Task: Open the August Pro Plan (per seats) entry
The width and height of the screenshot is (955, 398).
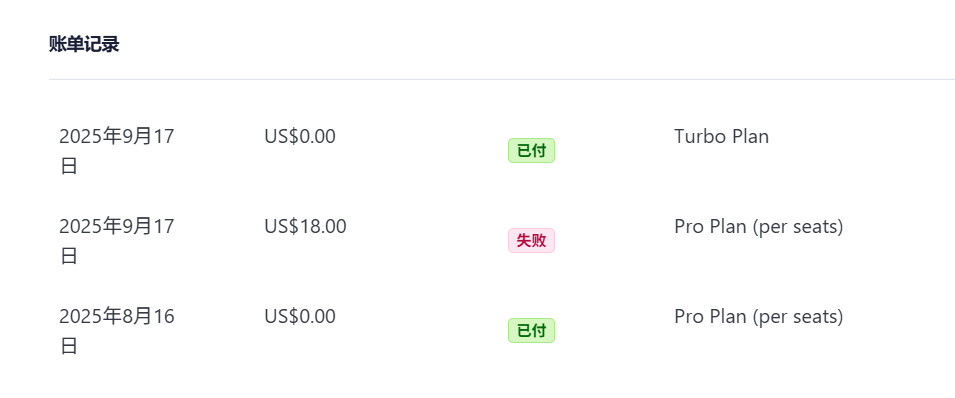Action: coord(758,317)
